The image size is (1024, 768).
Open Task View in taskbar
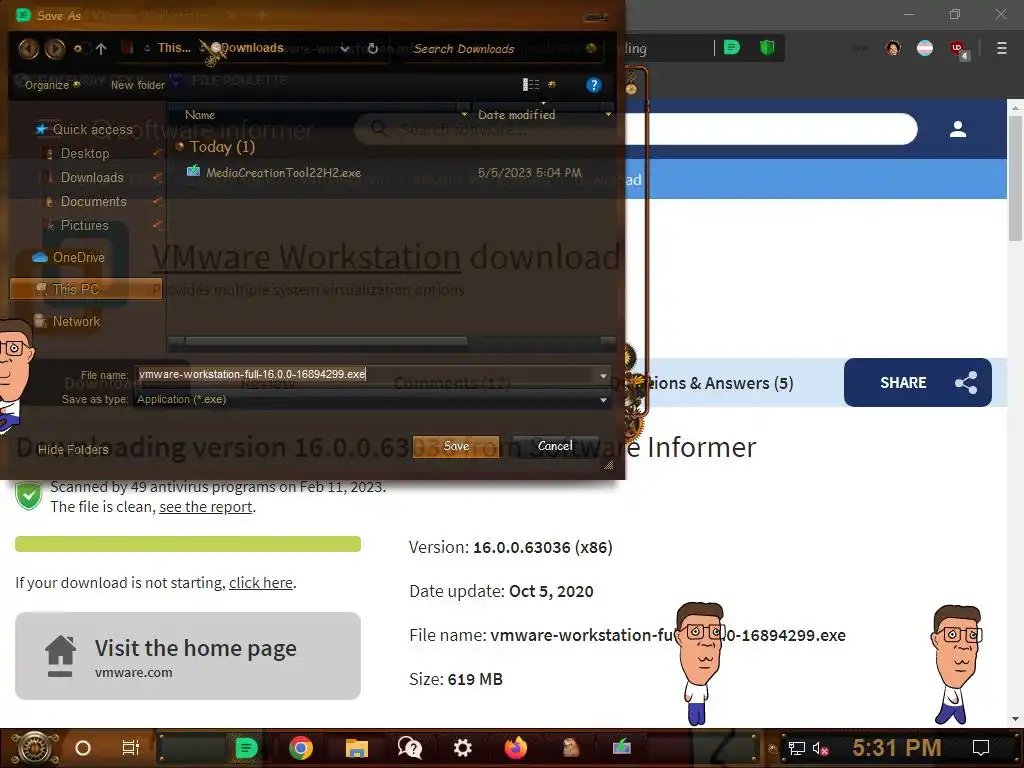[131, 748]
